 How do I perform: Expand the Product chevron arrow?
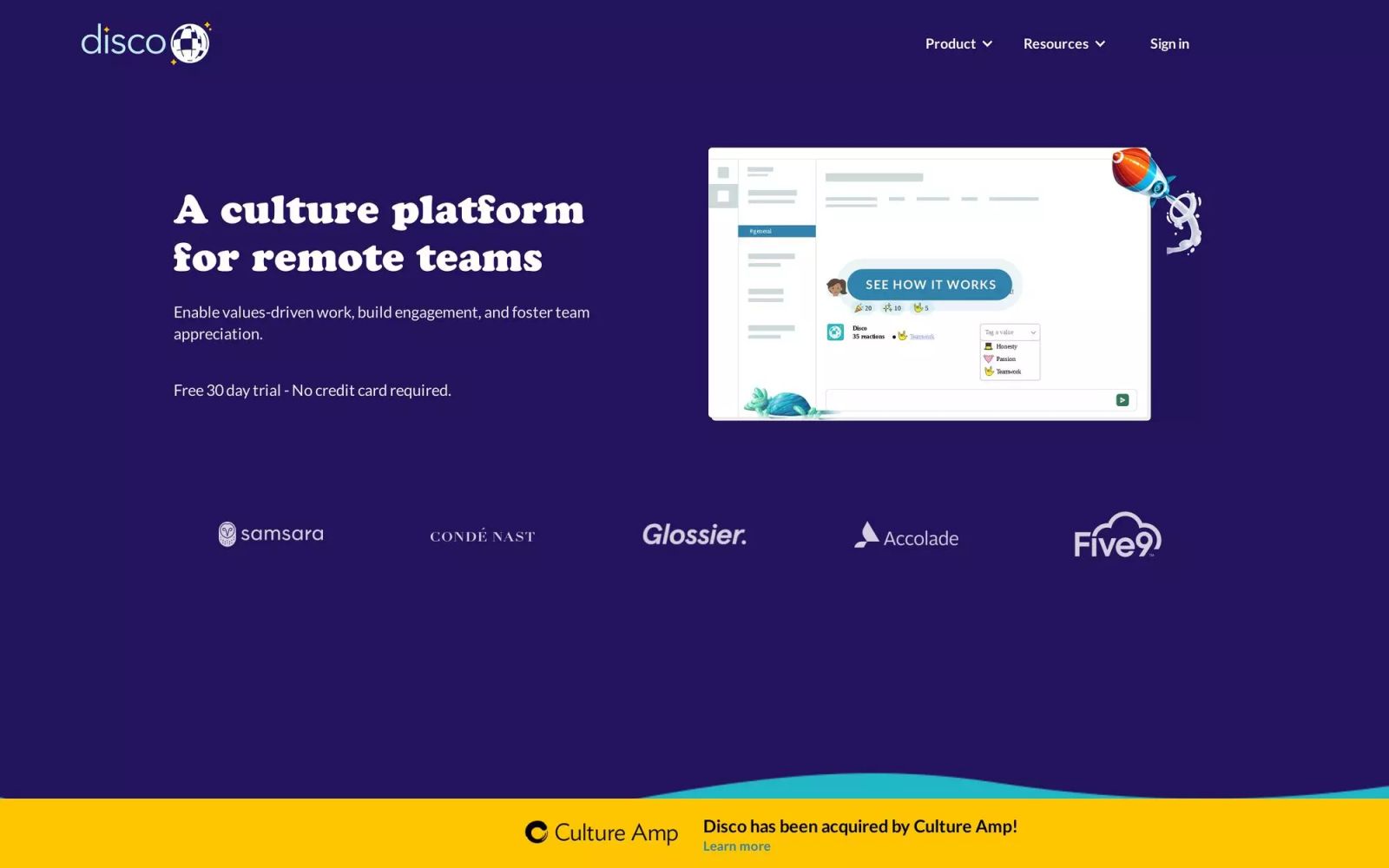pyautogui.click(x=987, y=44)
